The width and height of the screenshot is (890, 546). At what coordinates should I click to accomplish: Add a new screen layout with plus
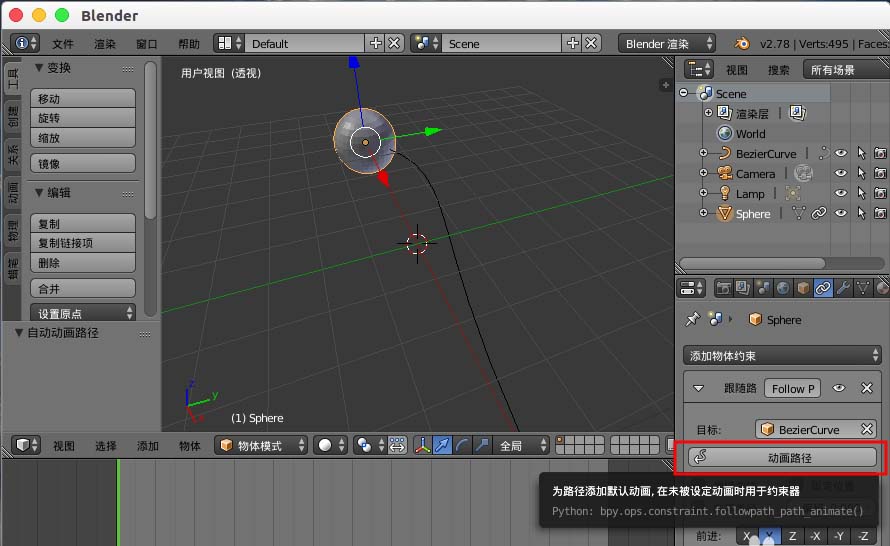[376, 43]
